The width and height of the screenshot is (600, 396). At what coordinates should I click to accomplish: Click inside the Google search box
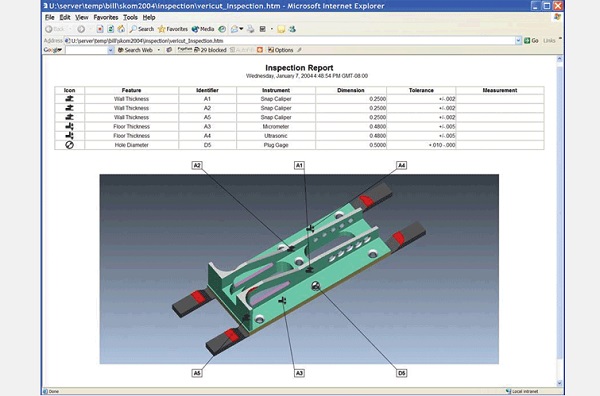(x=86, y=50)
